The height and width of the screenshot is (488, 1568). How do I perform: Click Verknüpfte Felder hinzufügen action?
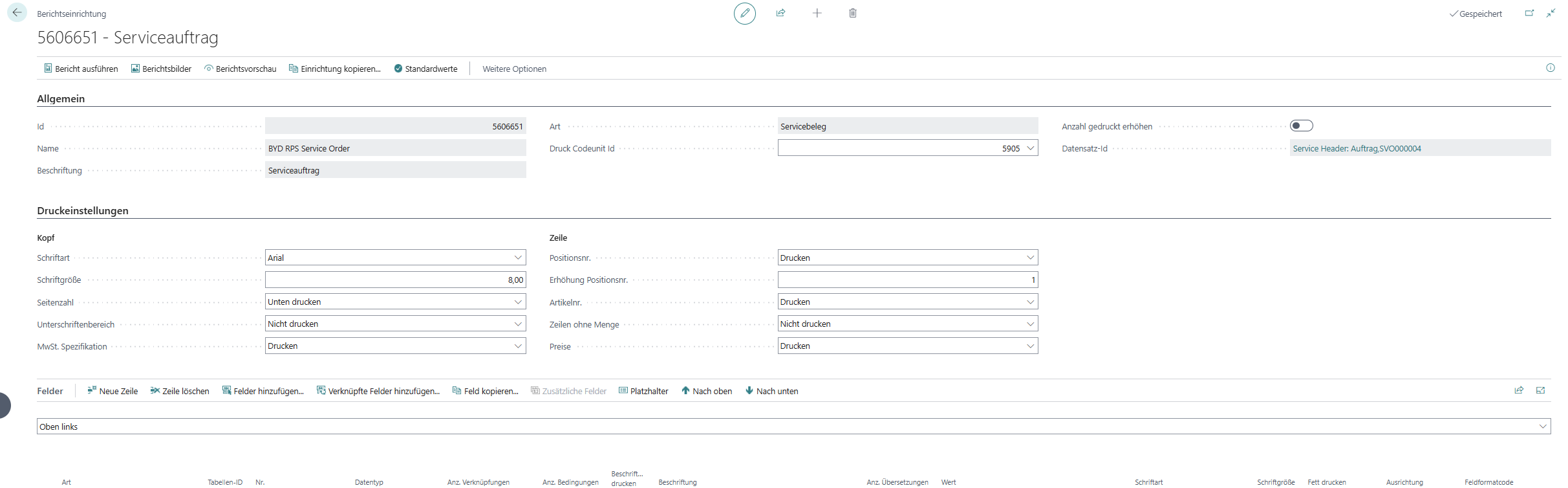coord(378,391)
